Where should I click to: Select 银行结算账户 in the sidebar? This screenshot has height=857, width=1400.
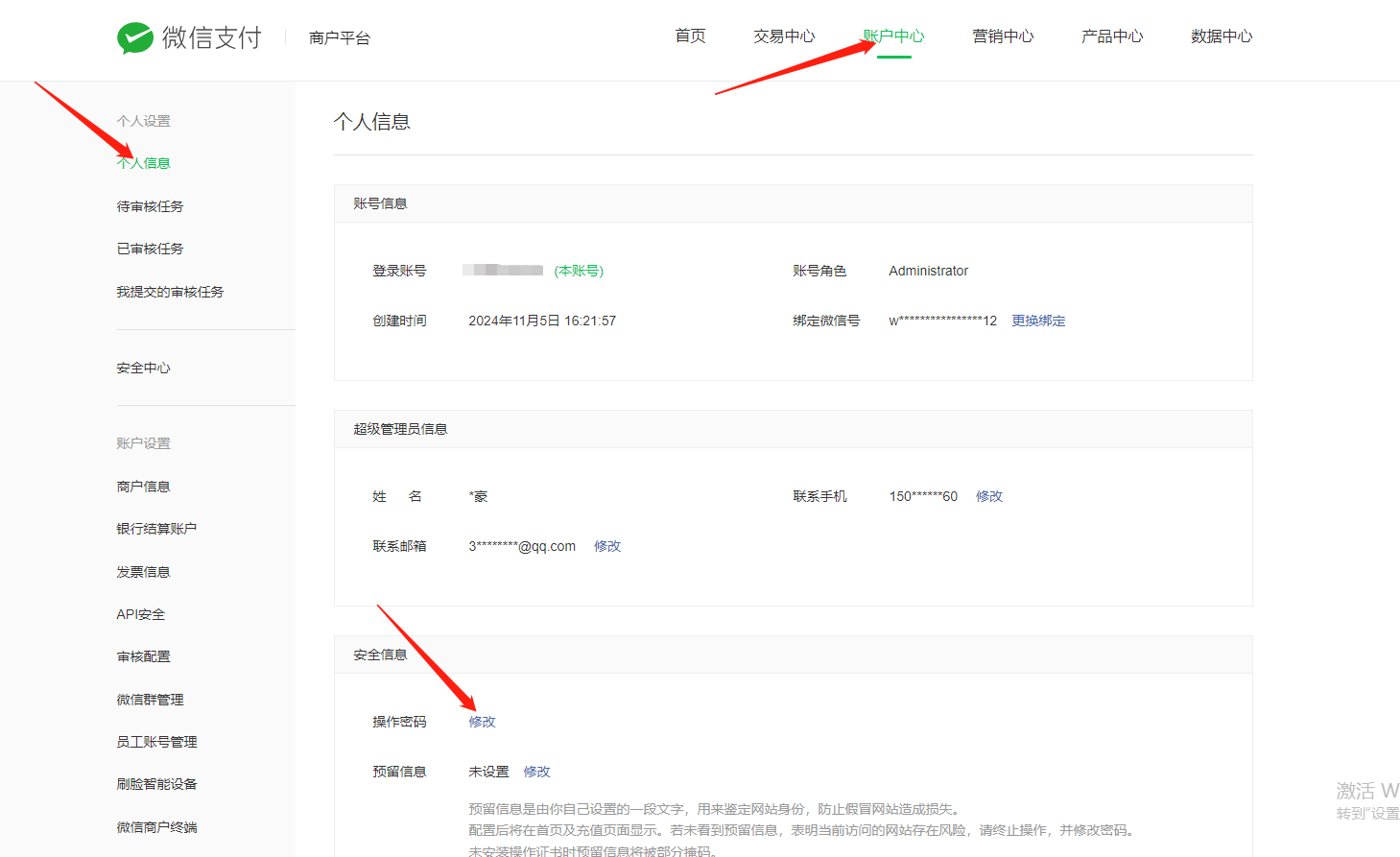click(x=156, y=529)
